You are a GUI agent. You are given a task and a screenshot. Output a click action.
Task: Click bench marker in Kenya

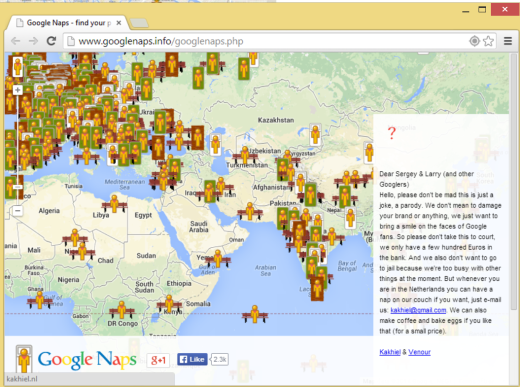pyautogui.click(x=169, y=304)
